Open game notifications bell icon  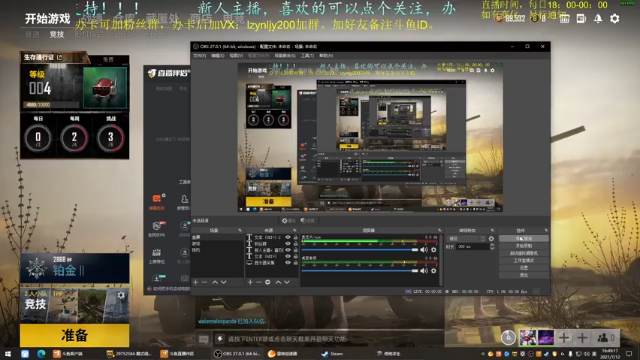pos(598,18)
